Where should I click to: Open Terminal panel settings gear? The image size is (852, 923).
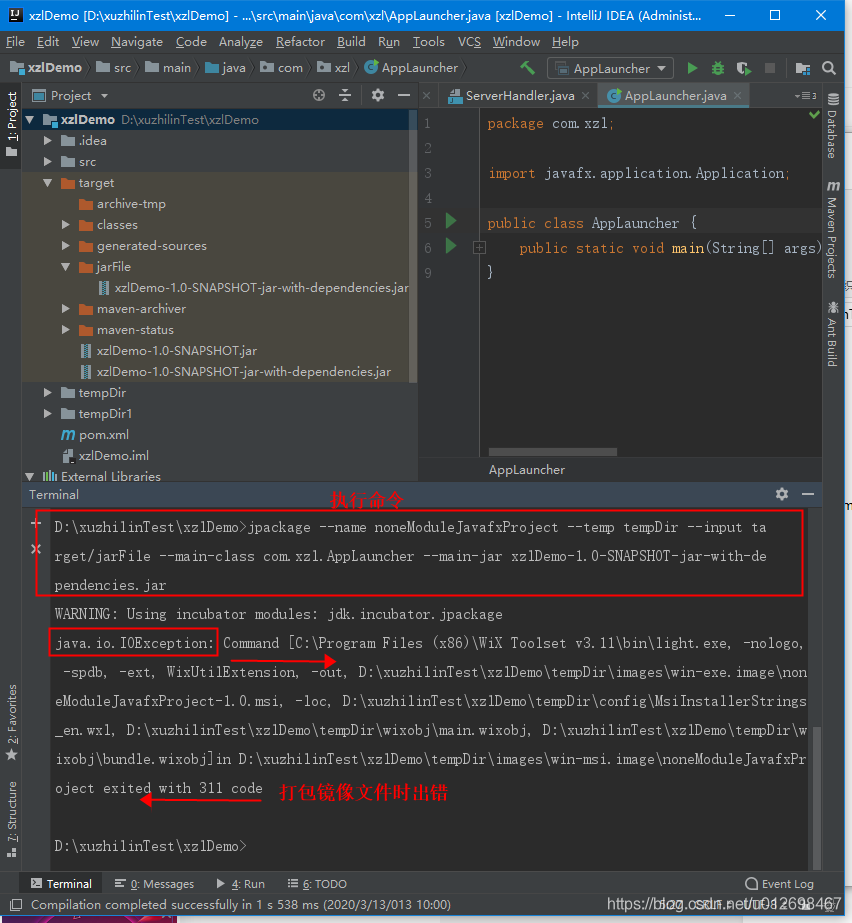[x=782, y=494]
